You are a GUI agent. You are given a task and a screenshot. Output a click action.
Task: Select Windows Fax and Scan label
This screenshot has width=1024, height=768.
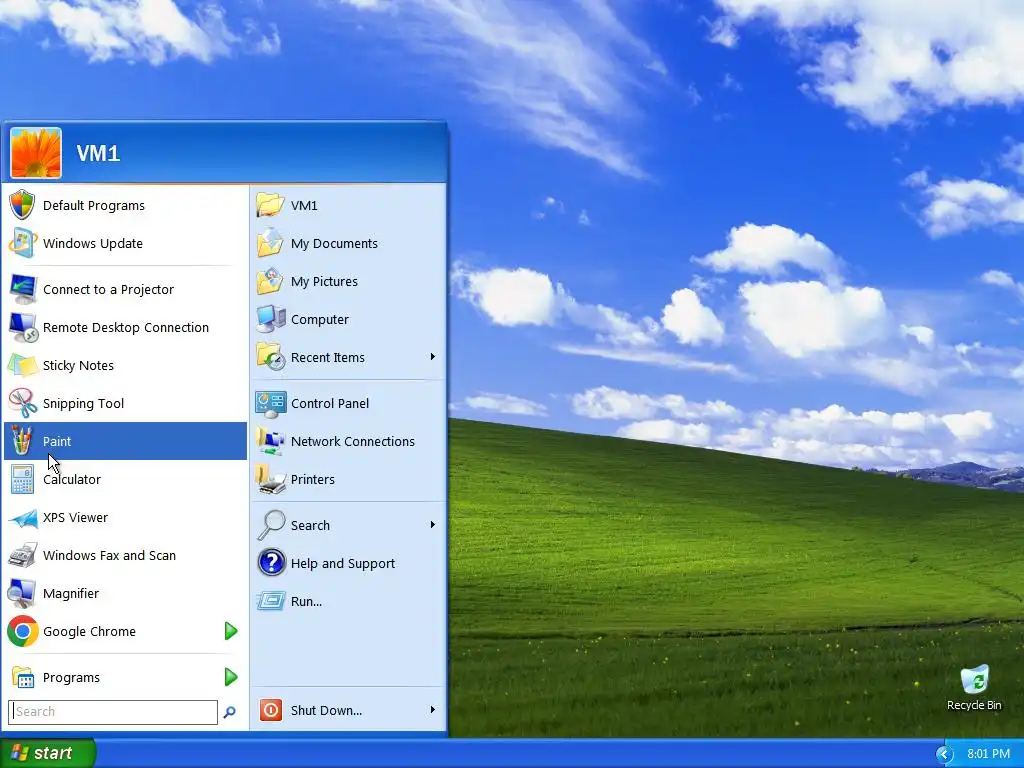tap(109, 555)
